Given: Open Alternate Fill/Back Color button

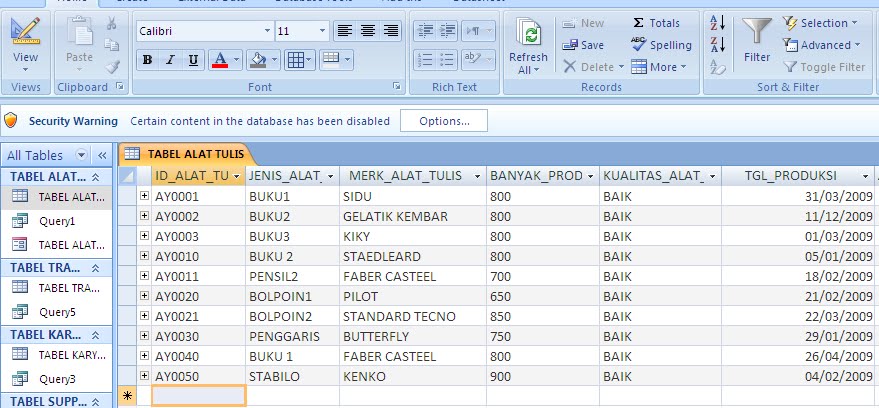Looking at the screenshot, I should (x=336, y=60).
